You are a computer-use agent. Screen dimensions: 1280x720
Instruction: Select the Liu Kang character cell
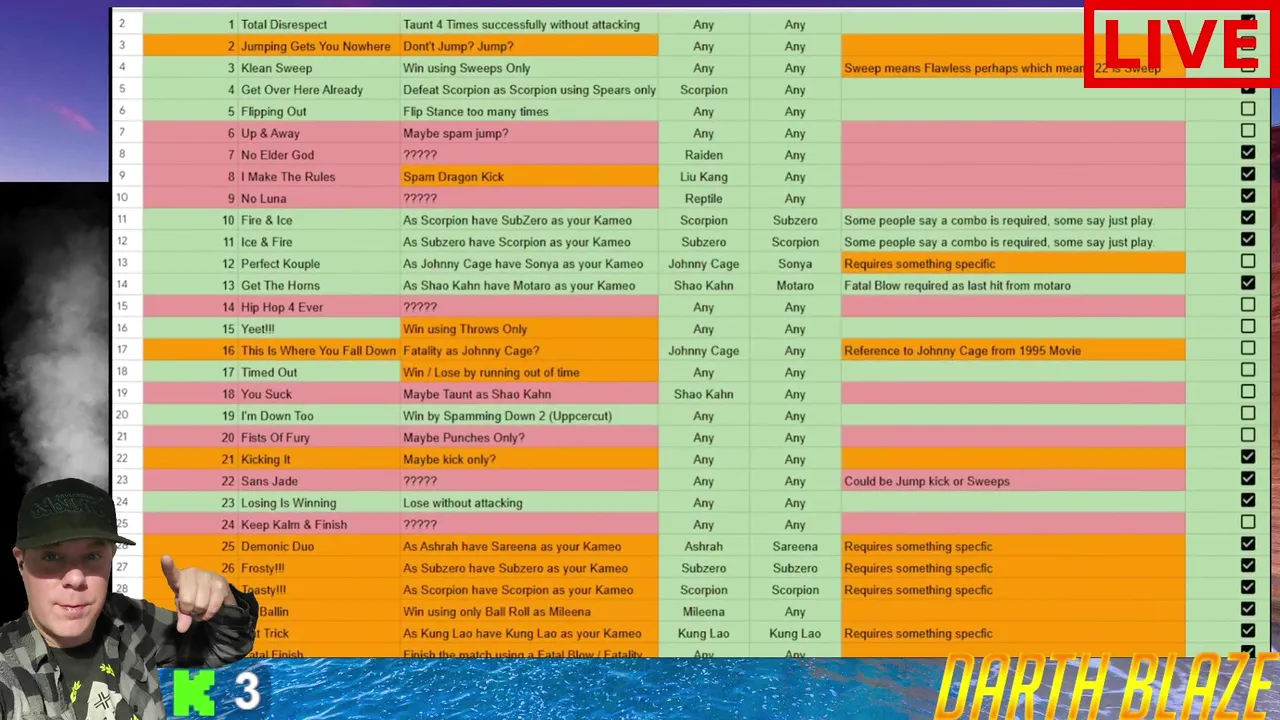(x=704, y=177)
